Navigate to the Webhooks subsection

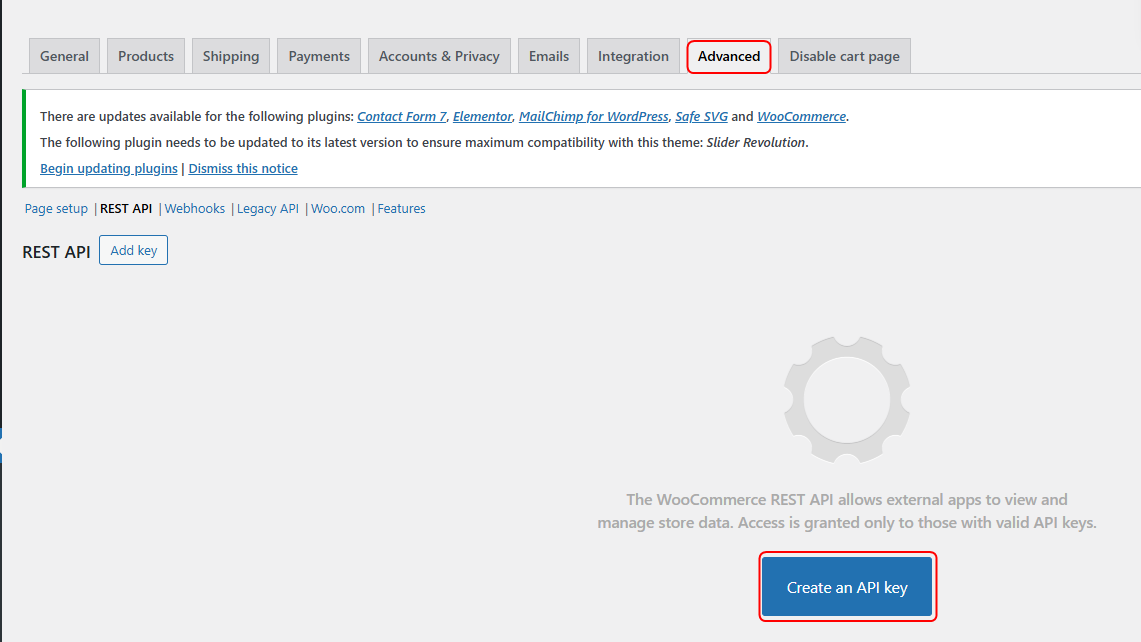[x=195, y=208]
